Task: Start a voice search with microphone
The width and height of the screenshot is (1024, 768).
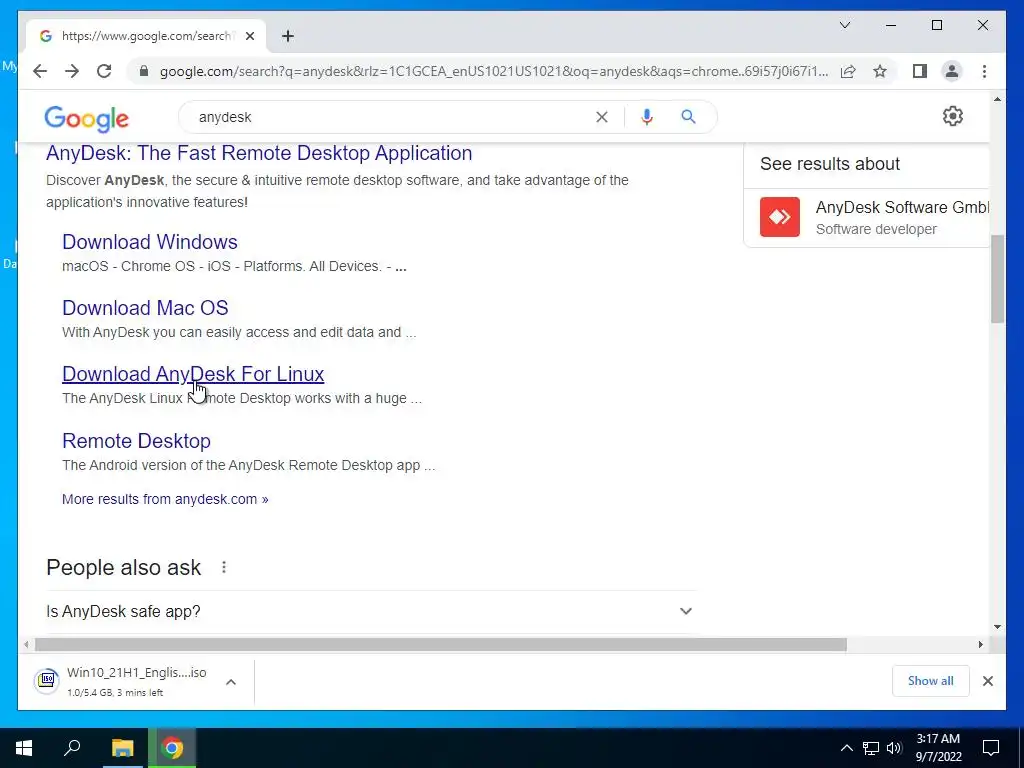Action: pos(647,117)
